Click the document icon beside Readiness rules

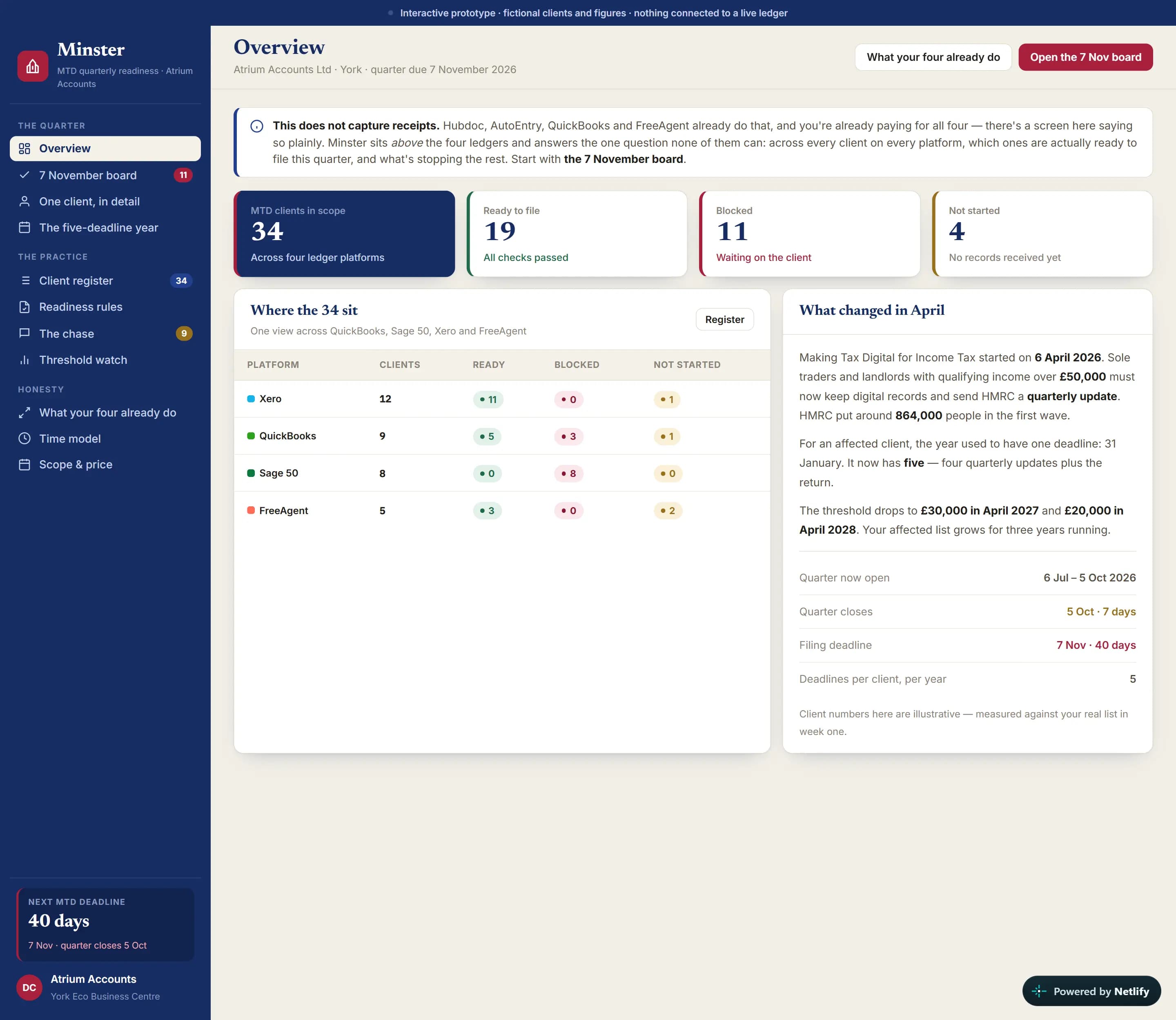tap(24, 307)
